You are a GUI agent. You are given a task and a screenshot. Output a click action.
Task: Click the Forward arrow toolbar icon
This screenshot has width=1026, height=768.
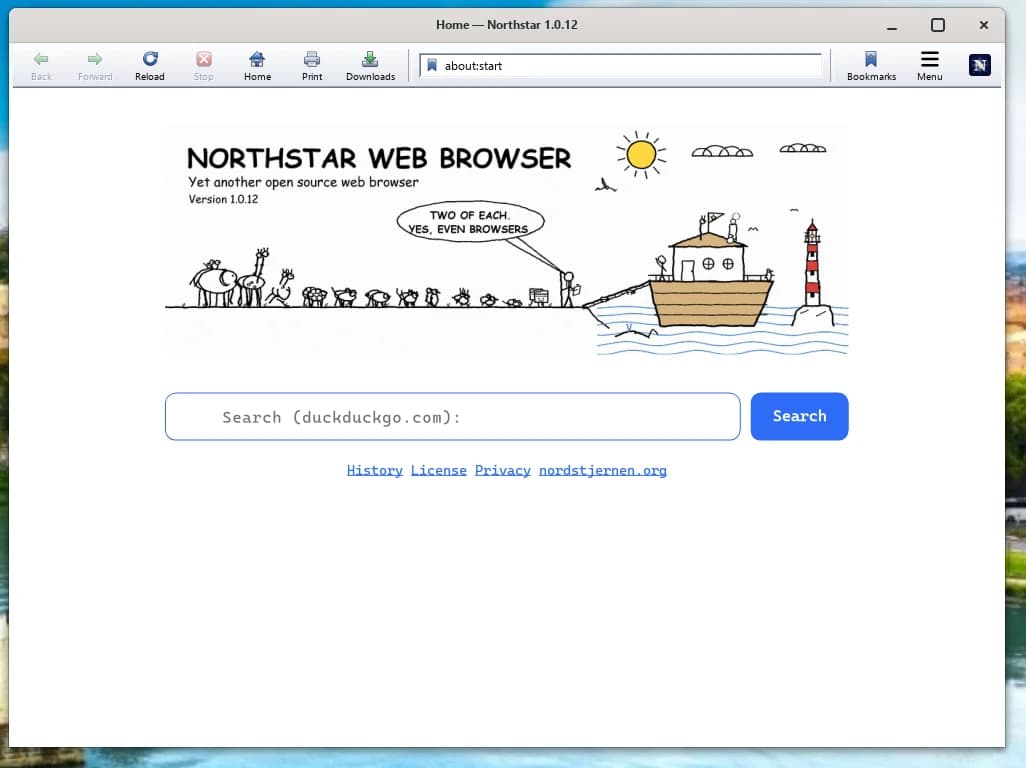click(95, 60)
